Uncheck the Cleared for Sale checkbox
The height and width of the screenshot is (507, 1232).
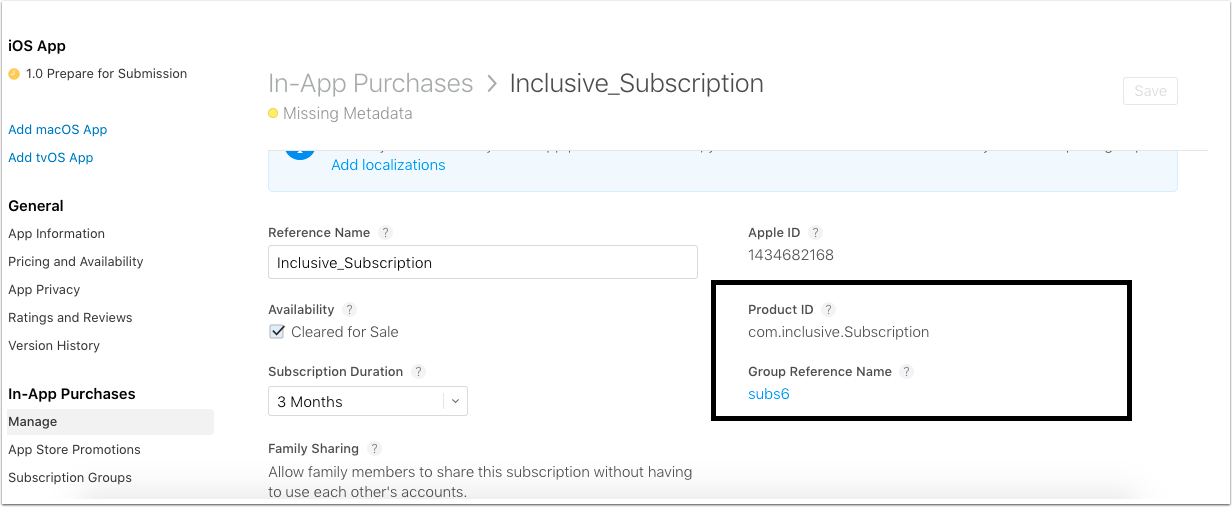tap(277, 332)
